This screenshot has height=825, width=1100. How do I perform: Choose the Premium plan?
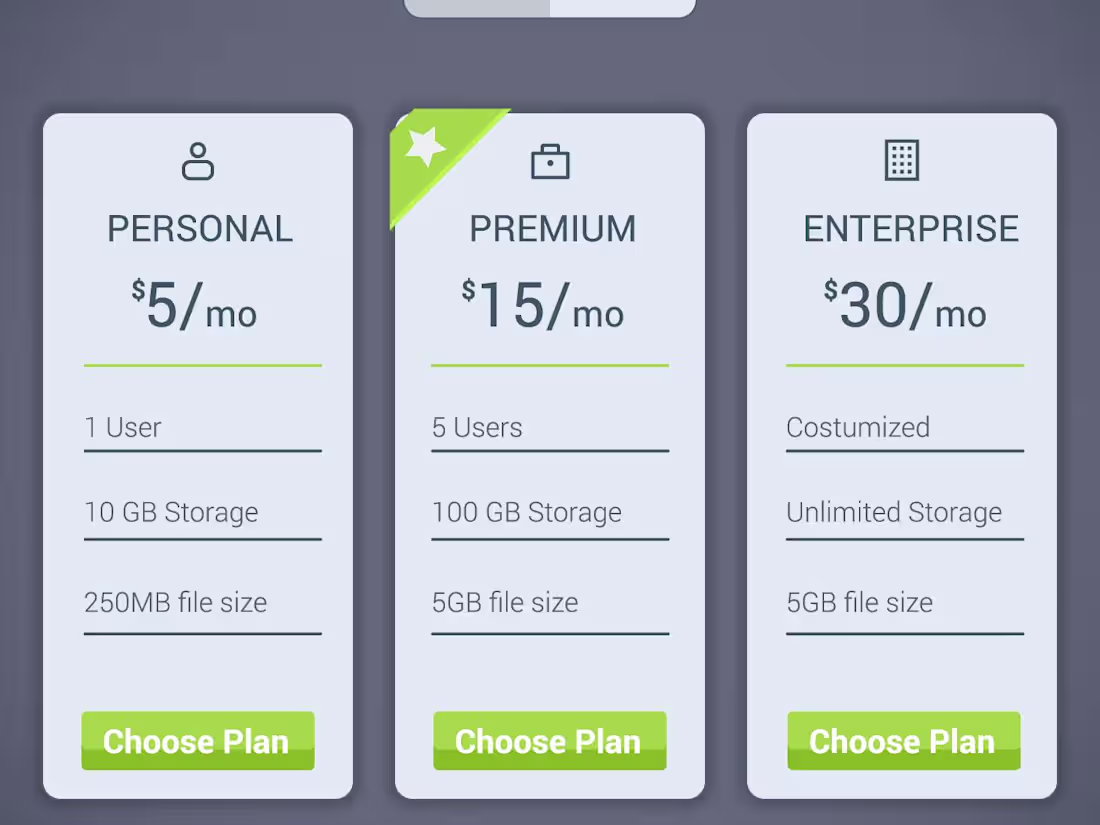point(549,741)
